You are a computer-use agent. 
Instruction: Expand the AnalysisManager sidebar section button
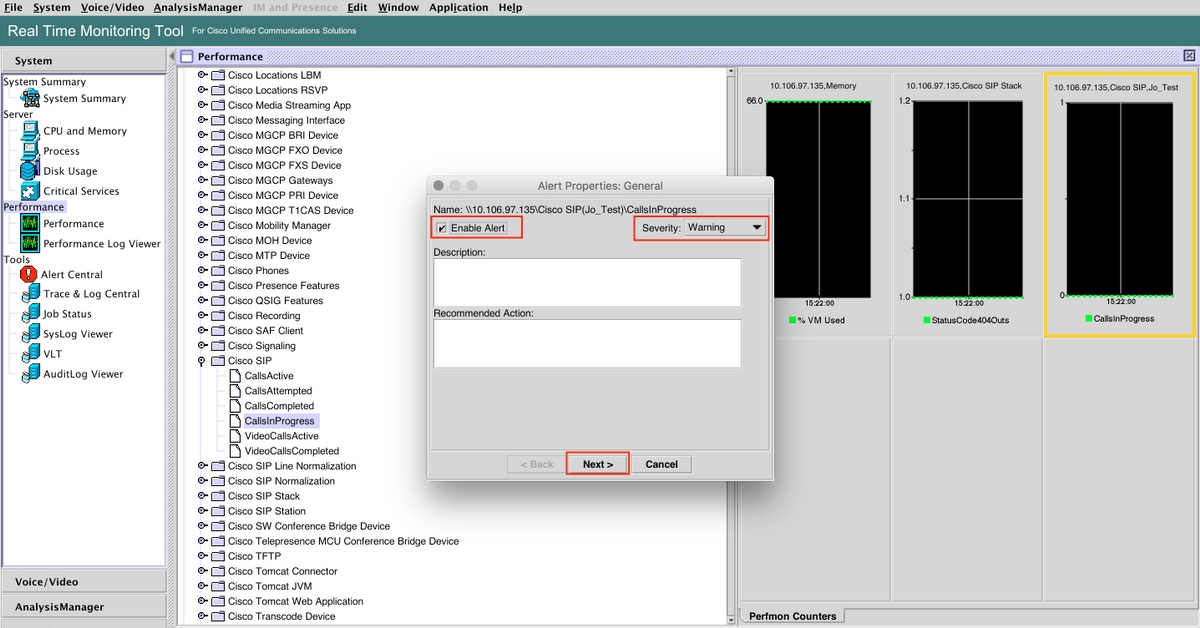click(x=83, y=606)
